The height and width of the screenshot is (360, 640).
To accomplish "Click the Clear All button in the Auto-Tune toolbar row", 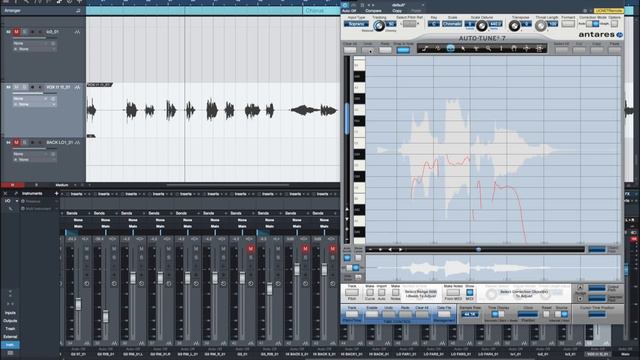I will click(x=350, y=50).
